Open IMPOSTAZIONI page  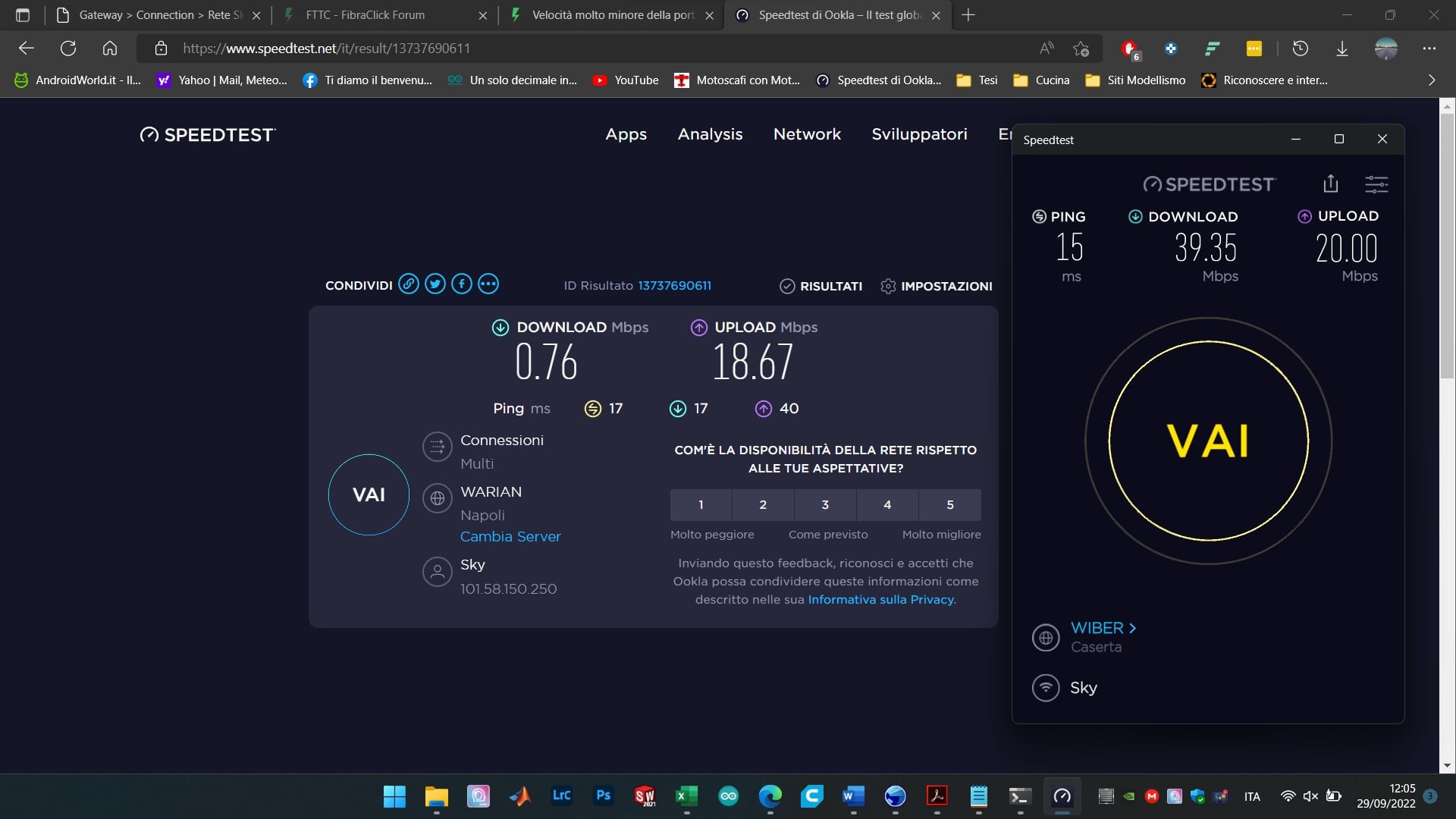[x=937, y=286]
